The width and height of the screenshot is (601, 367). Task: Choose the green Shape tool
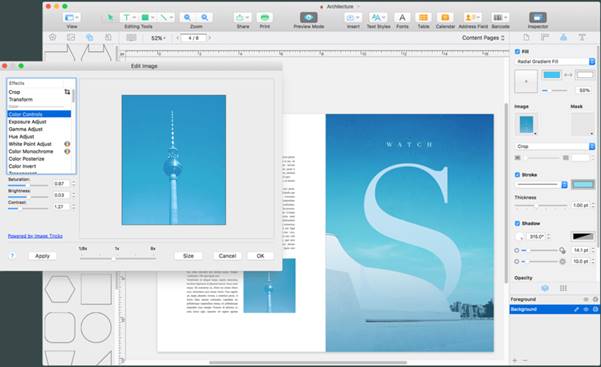147,18
